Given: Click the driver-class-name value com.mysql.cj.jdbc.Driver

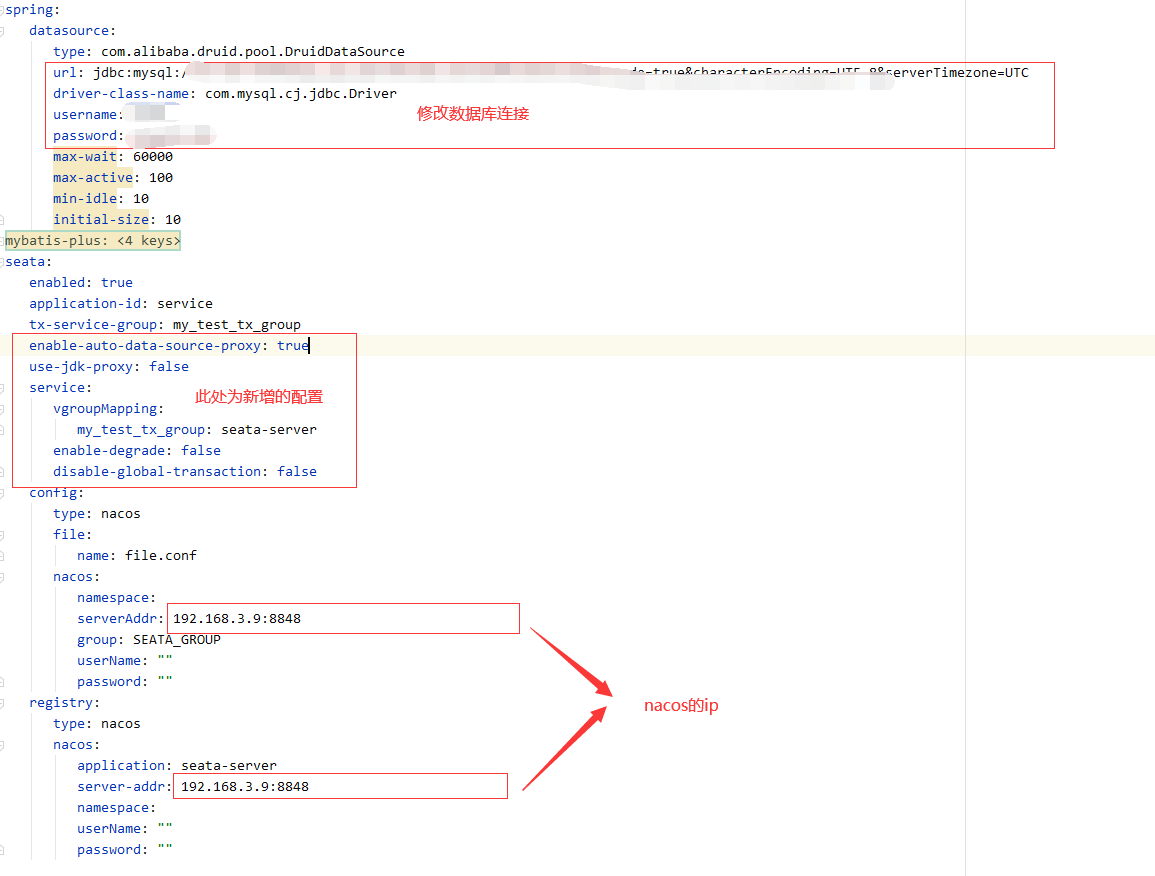Looking at the screenshot, I should pyautogui.click(x=300, y=94).
